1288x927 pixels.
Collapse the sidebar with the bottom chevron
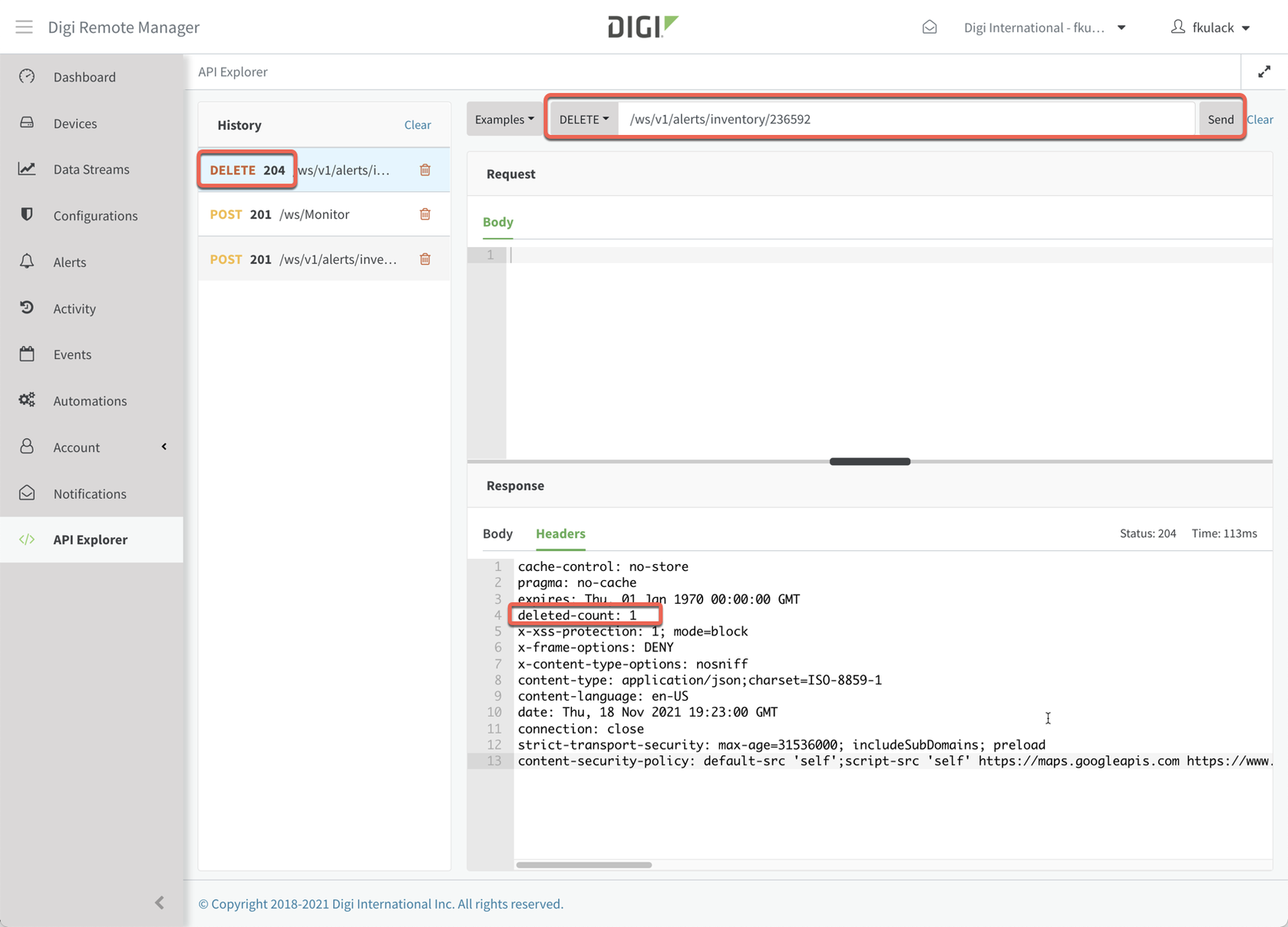(x=160, y=902)
